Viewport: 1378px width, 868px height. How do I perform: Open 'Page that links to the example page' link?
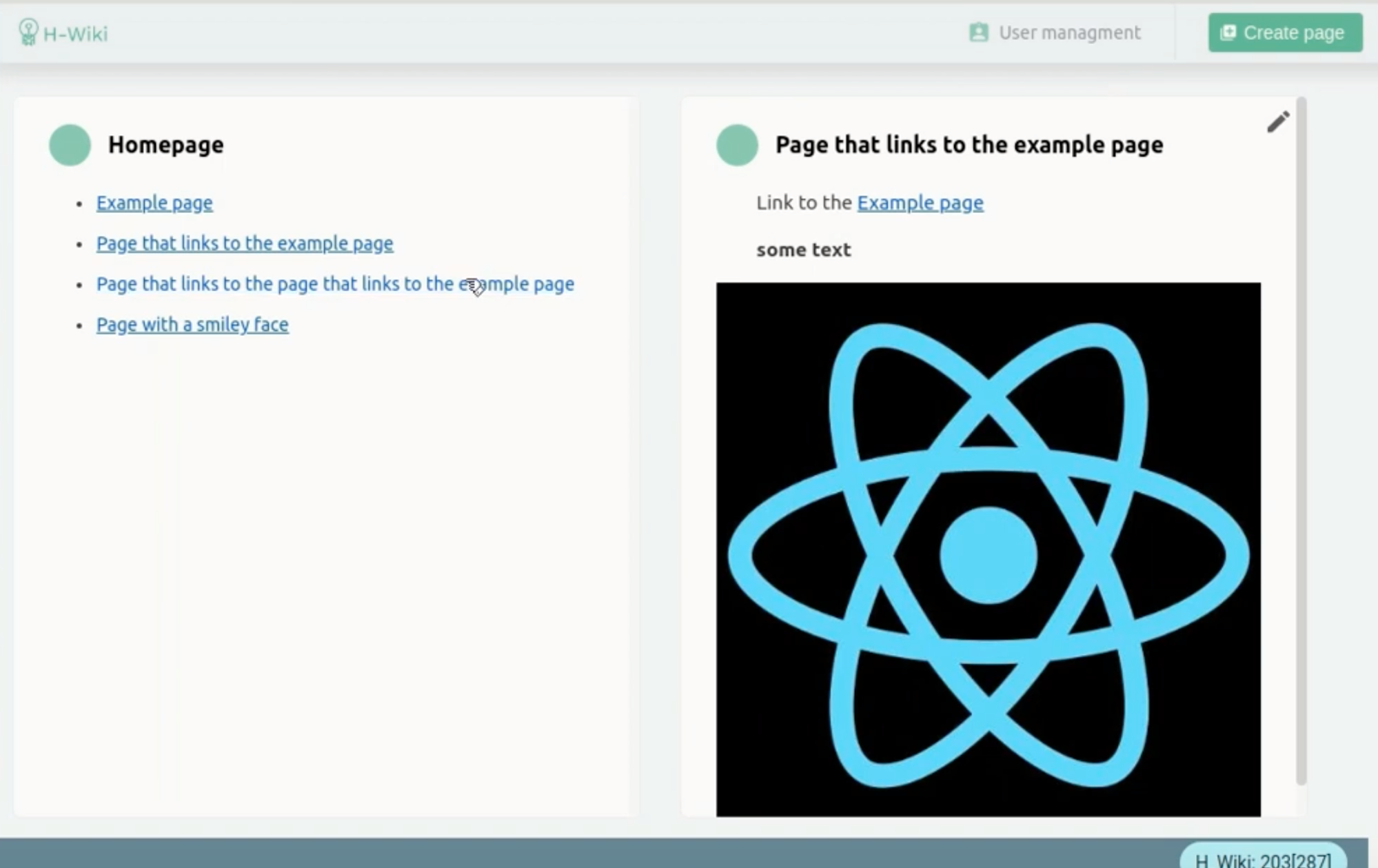[245, 243]
